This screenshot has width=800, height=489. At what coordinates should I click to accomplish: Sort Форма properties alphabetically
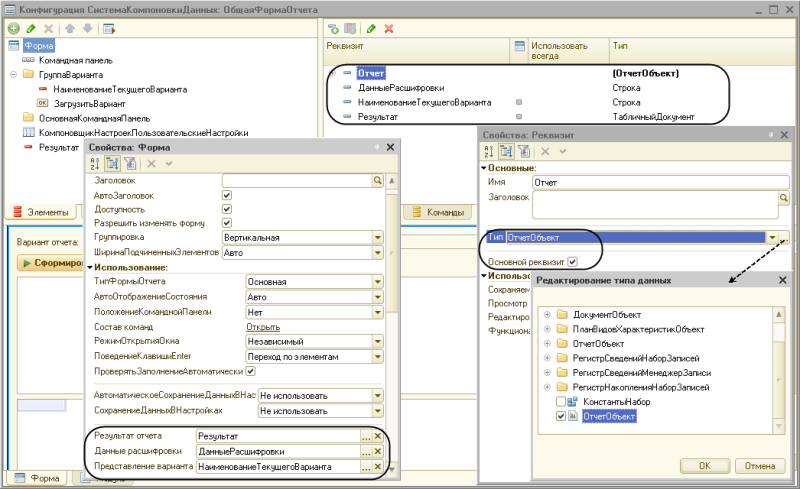pyautogui.click(x=95, y=163)
